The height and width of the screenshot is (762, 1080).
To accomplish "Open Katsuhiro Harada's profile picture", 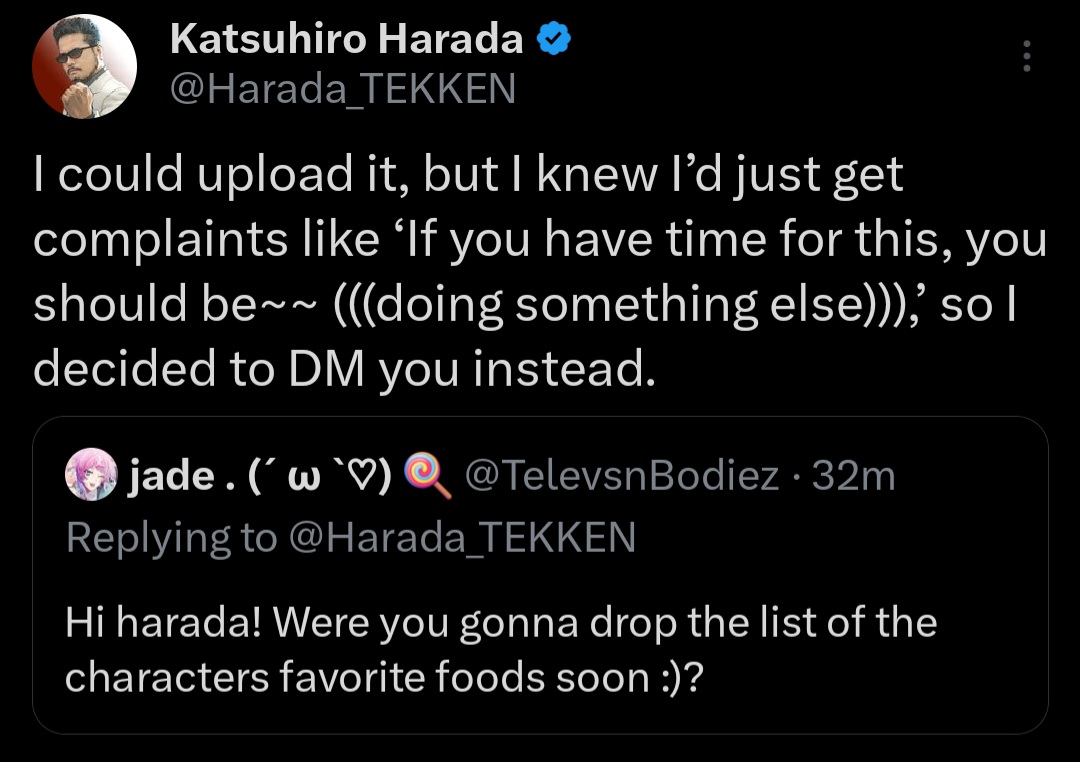I will (84, 67).
